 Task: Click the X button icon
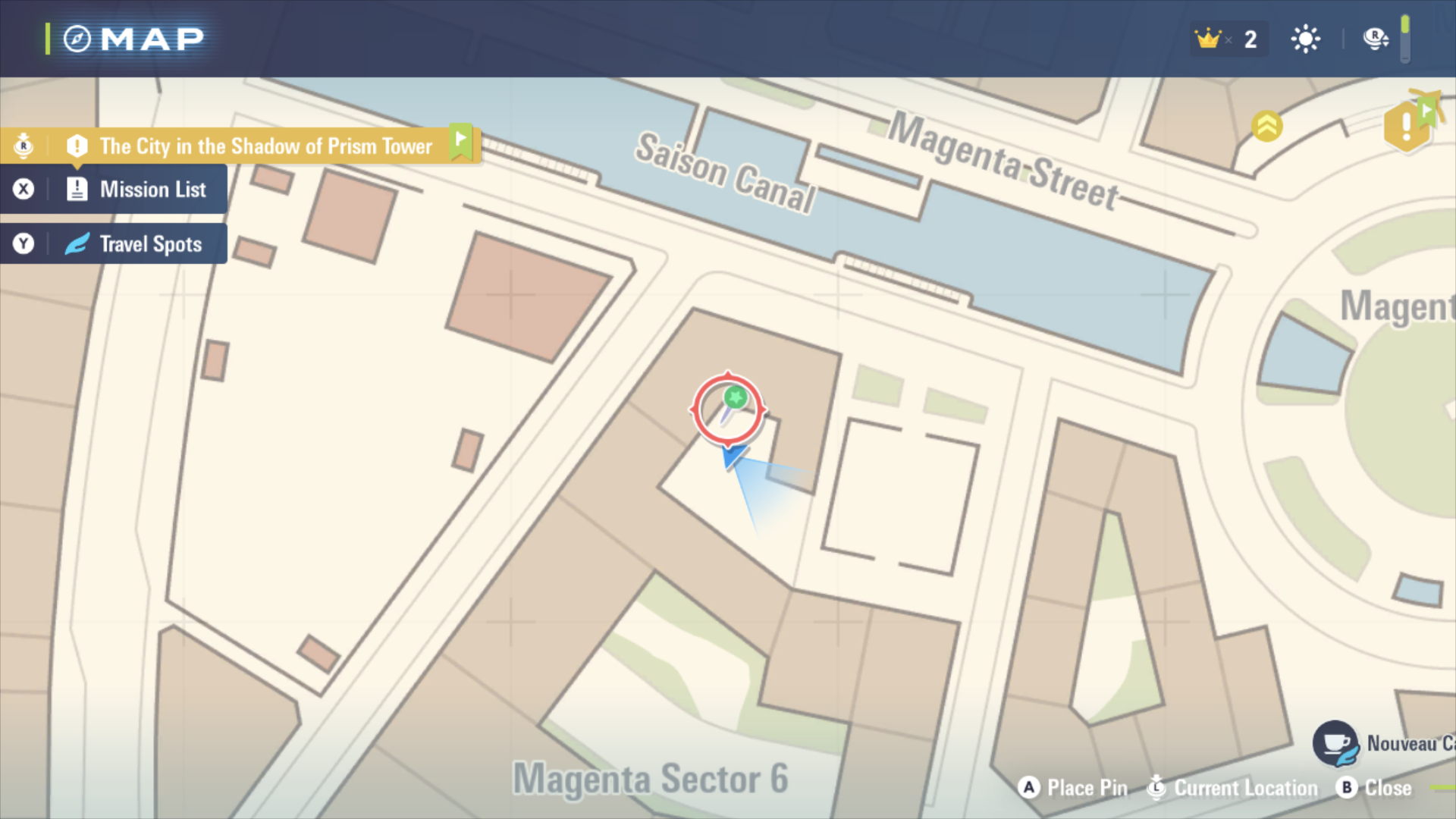click(24, 189)
